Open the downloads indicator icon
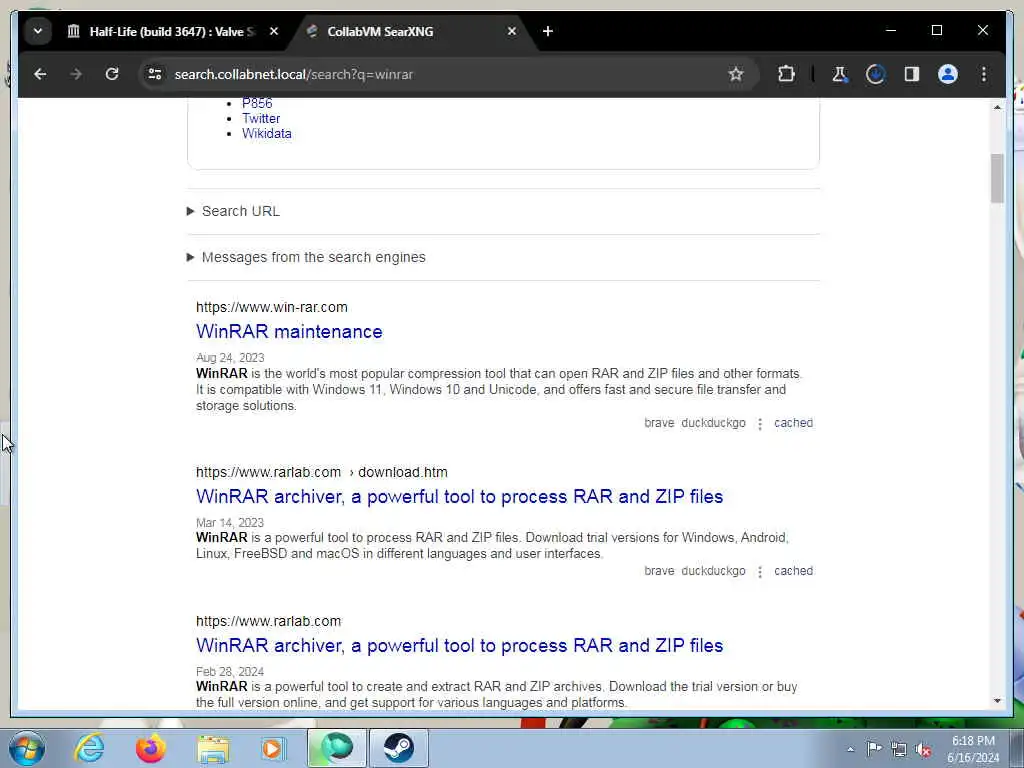Image resolution: width=1024 pixels, height=768 pixels. (x=875, y=74)
